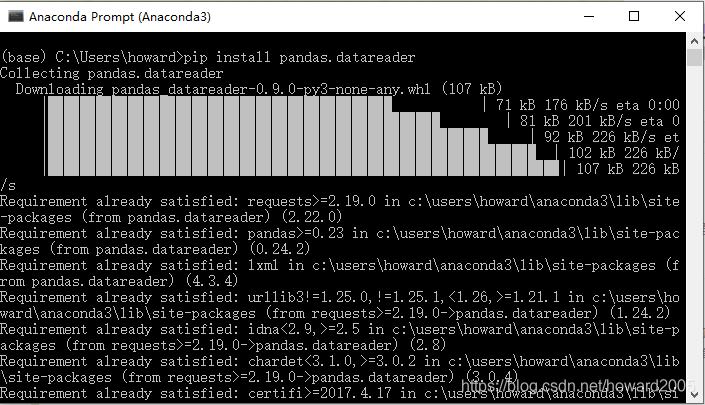Click the gray download progress bar
Viewport: 705px width, 405px height.
302,136
